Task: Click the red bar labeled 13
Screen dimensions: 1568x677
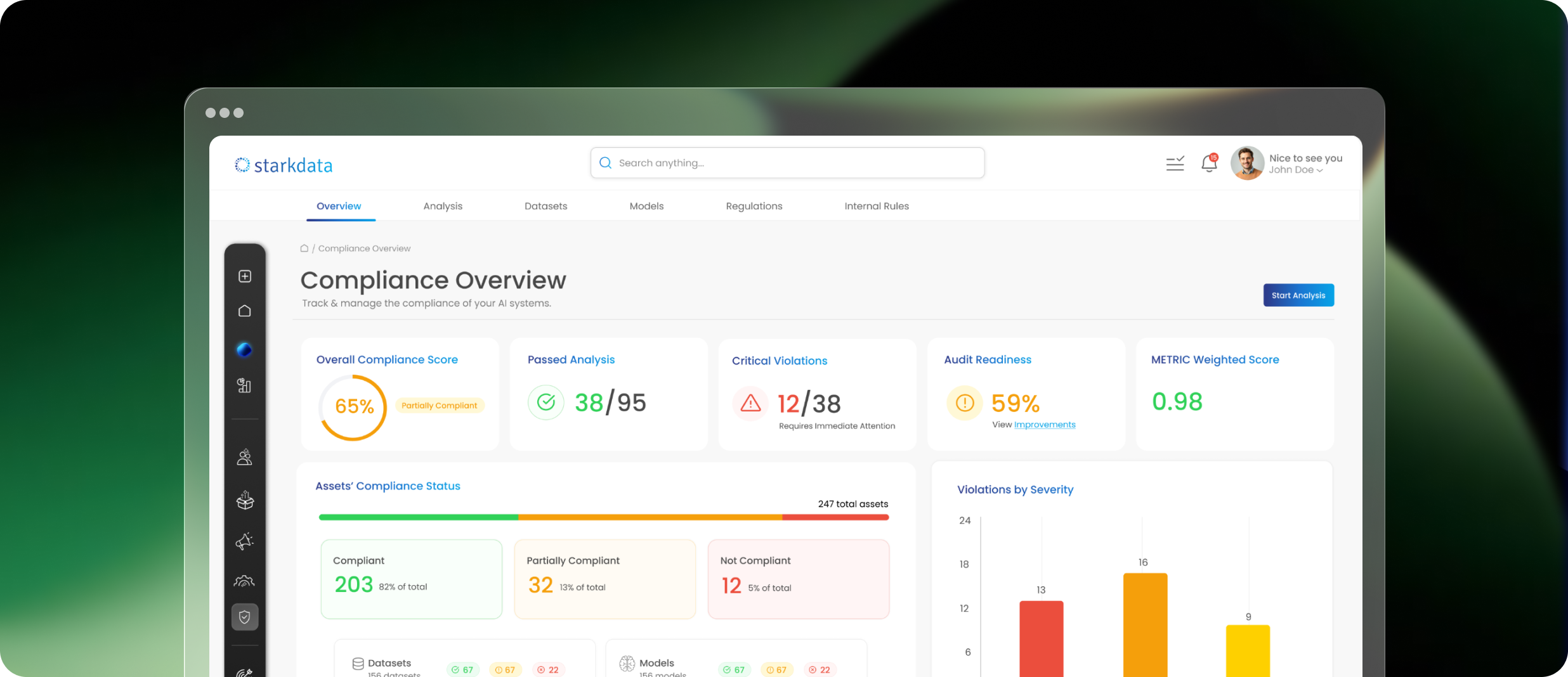Action: [x=1042, y=639]
